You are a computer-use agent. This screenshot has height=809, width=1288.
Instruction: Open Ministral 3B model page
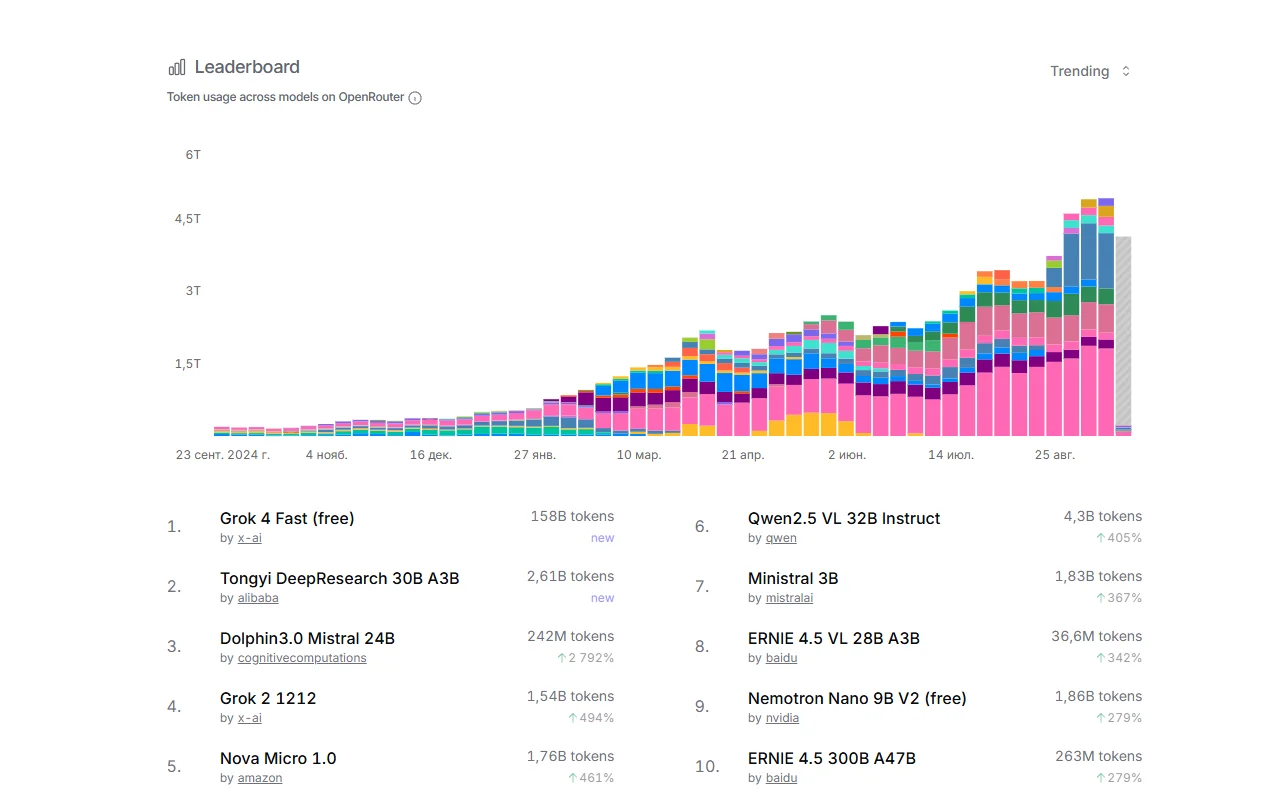tap(793, 578)
